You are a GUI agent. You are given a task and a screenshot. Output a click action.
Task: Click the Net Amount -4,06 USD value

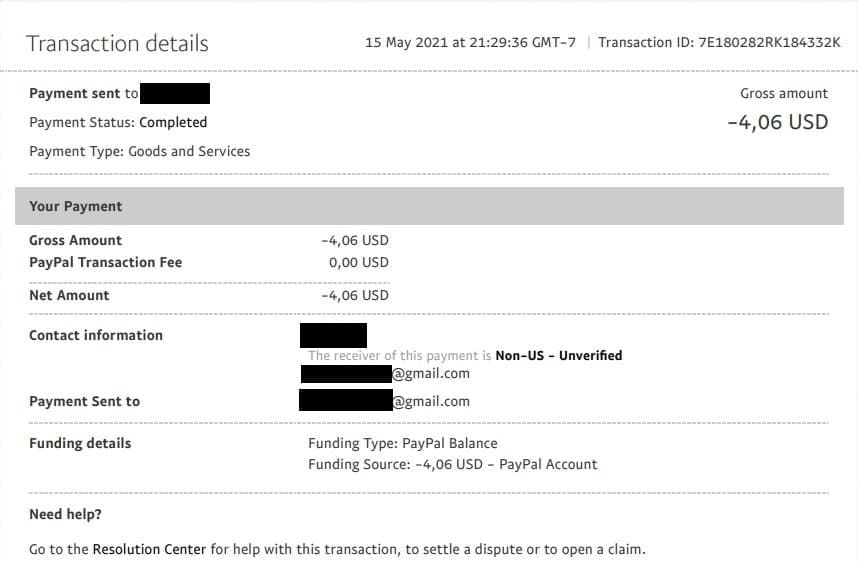click(355, 295)
